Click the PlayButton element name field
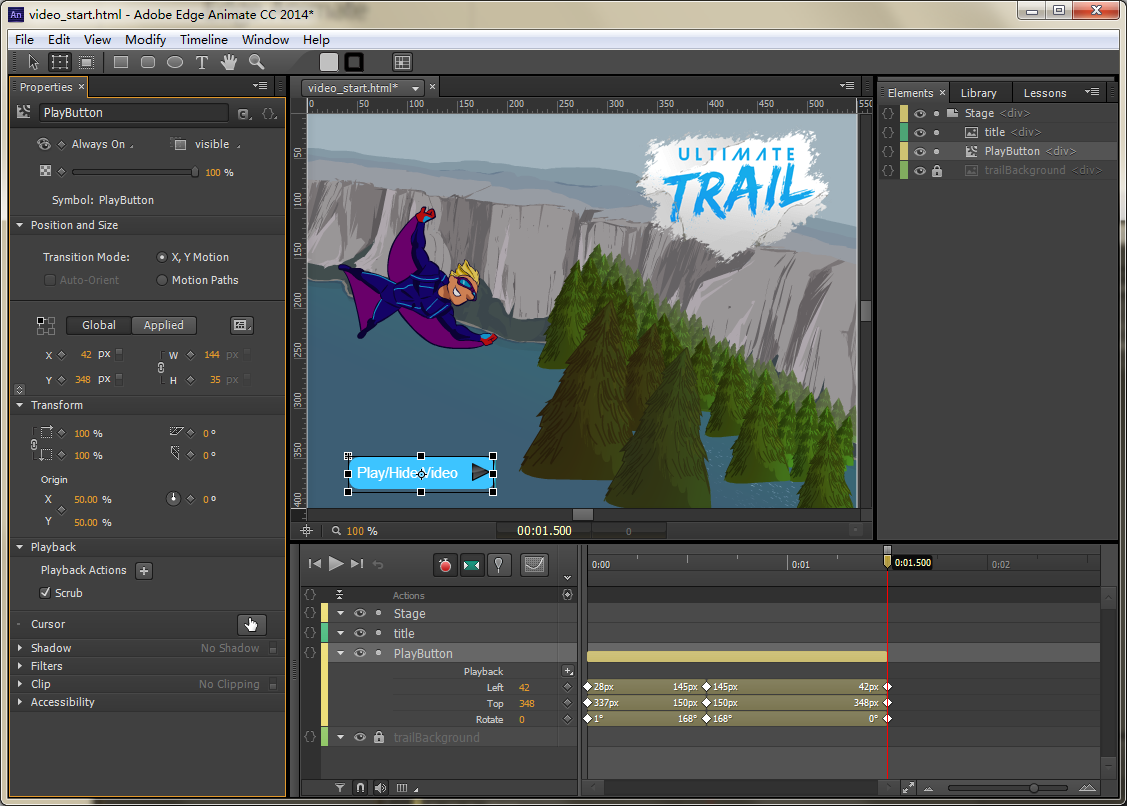Viewport: 1127px width, 806px height. coord(134,113)
